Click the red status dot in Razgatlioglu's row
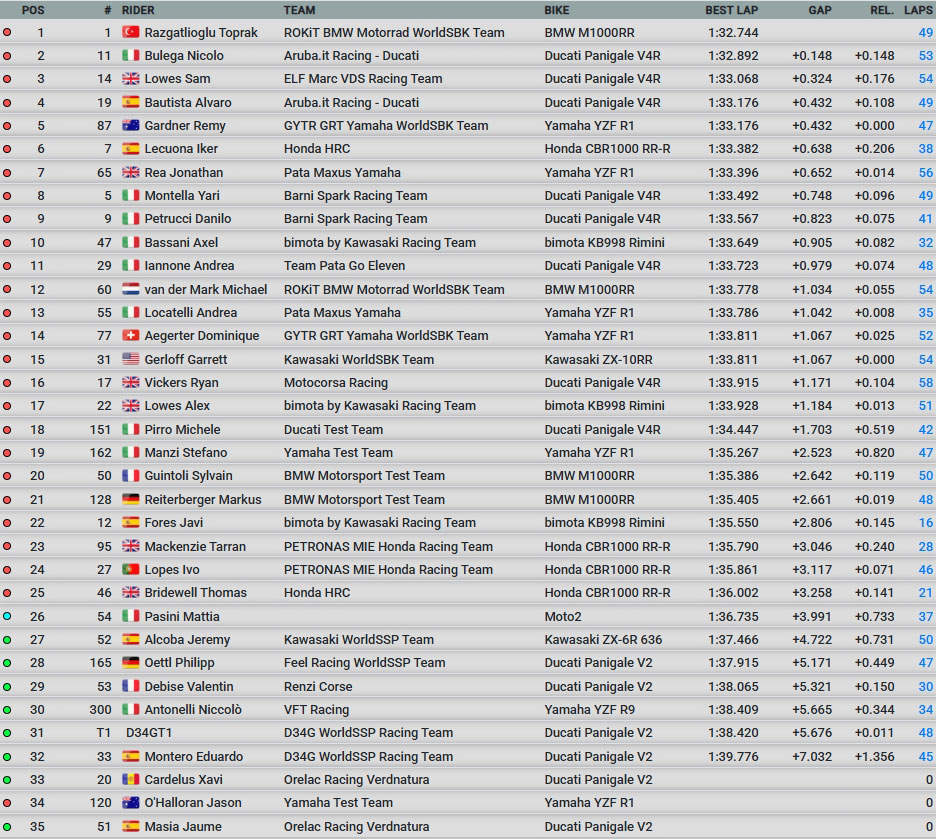 click(x=8, y=32)
